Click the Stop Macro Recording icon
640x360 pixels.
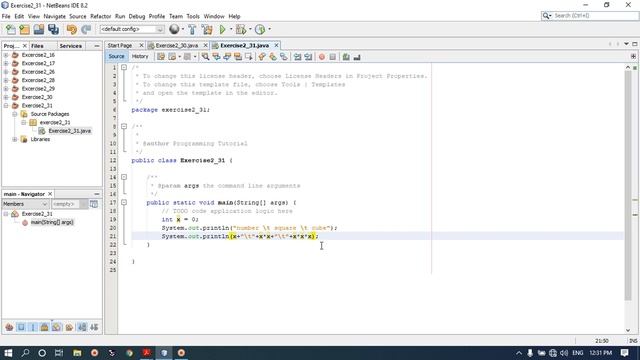click(x=333, y=57)
